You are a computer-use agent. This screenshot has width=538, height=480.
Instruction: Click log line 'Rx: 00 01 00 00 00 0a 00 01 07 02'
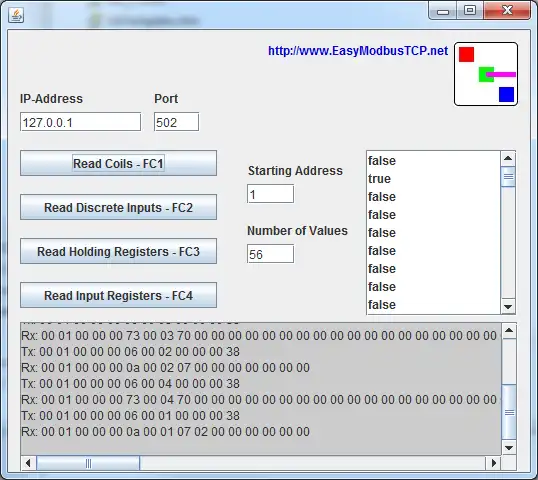pos(165,432)
